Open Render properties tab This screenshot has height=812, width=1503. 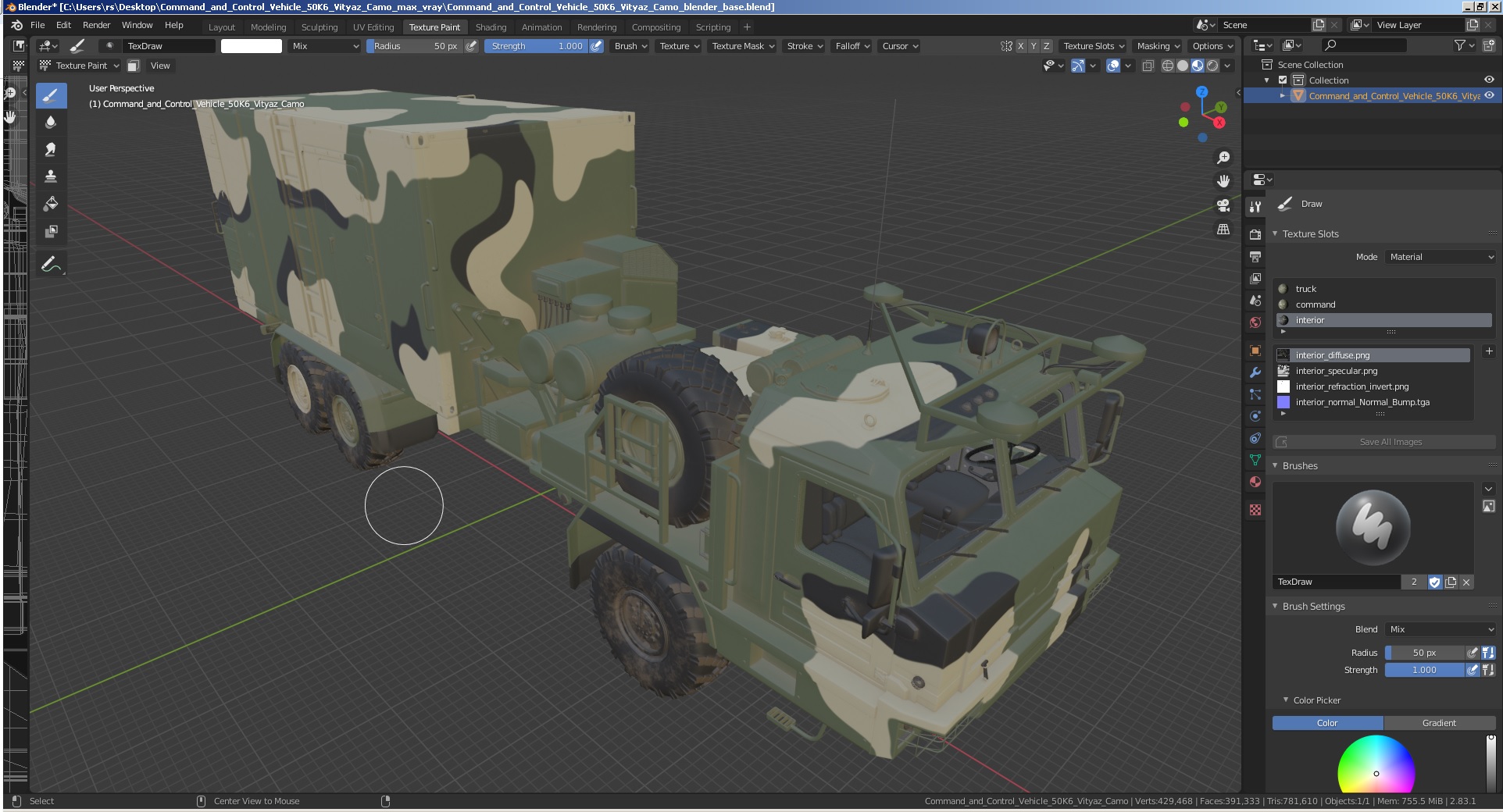point(1255,234)
